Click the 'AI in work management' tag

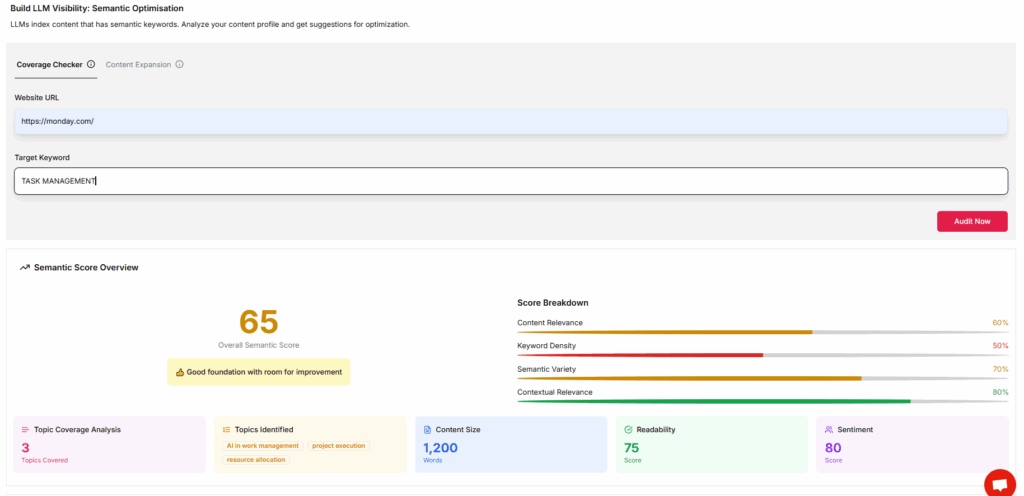[x=262, y=445]
